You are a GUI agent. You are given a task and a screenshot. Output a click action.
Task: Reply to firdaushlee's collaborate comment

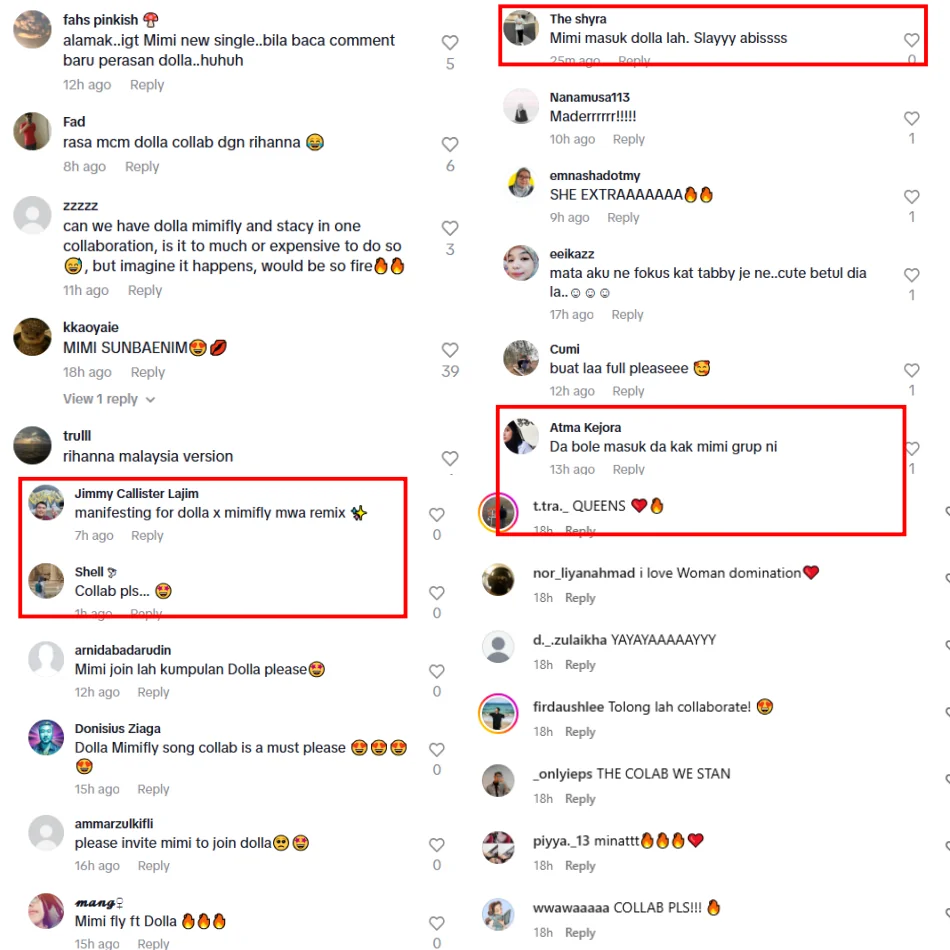[x=580, y=732]
